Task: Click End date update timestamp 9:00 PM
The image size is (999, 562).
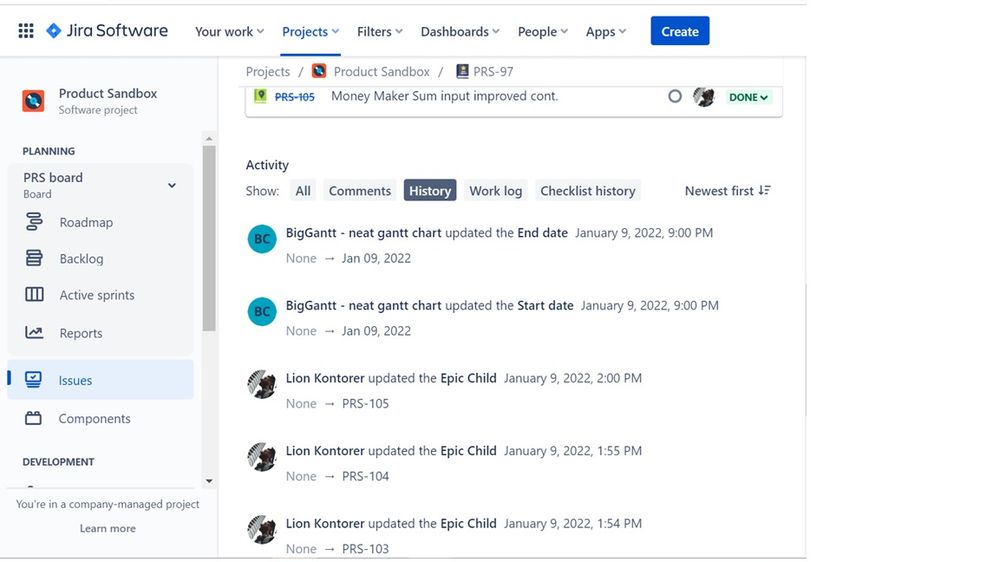Action: coord(644,233)
